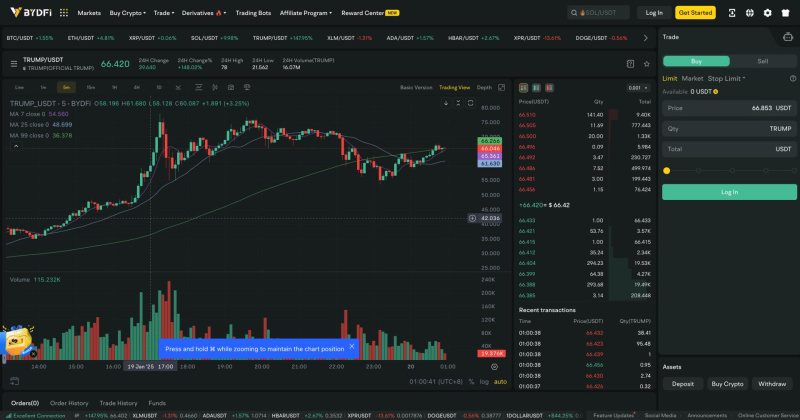Switch to the Sell toggle
The width and height of the screenshot is (800, 420).
click(762, 61)
